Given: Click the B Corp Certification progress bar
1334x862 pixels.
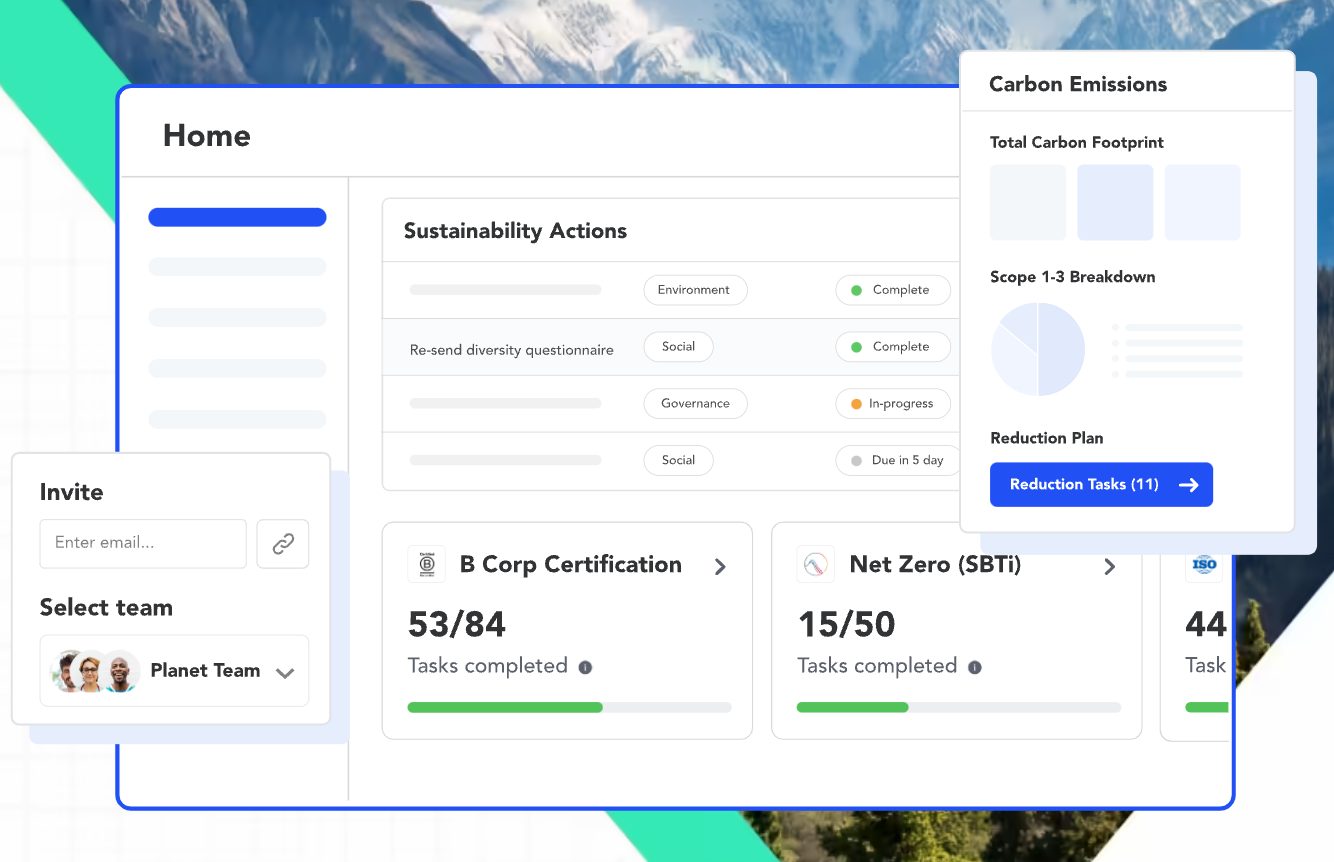Looking at the screenshot, I should 569,707.
